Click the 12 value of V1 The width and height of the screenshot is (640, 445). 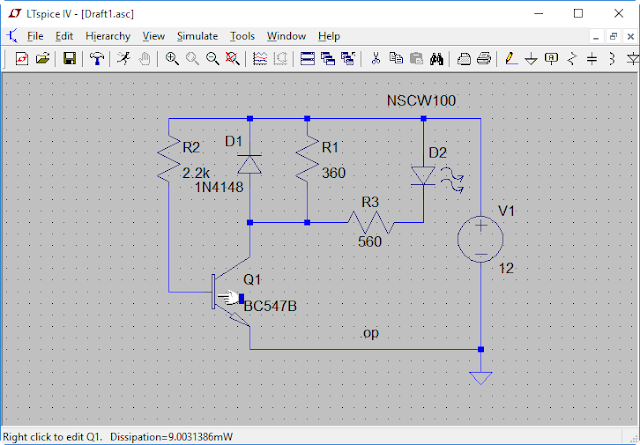coord(506,268)
